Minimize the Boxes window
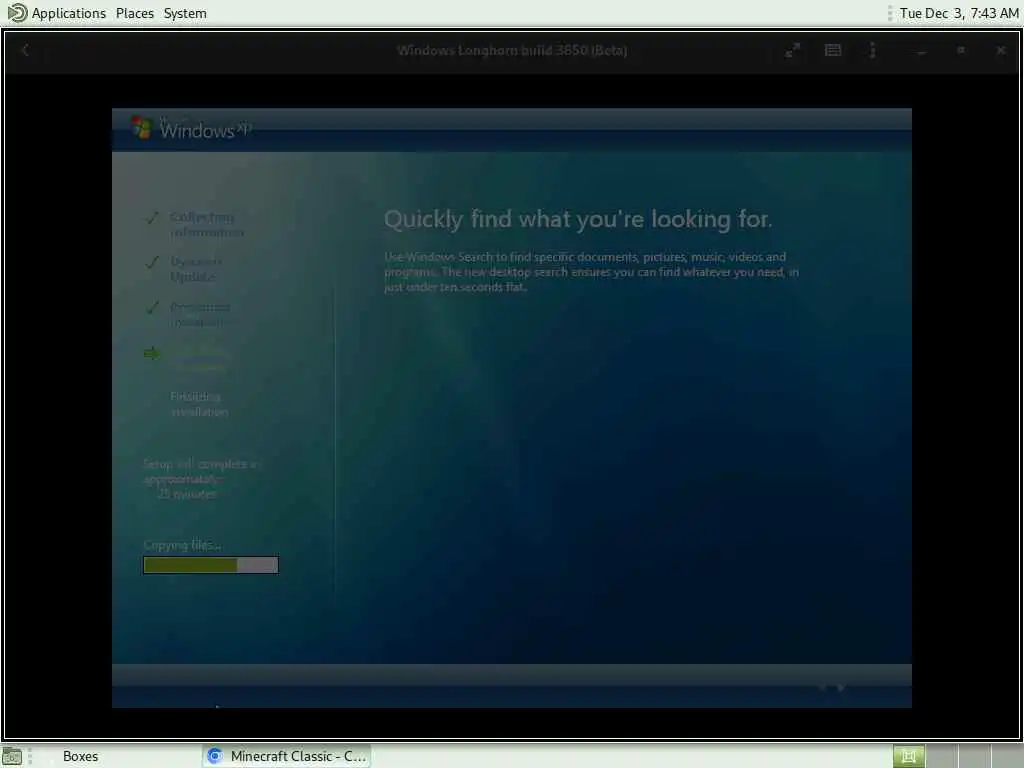The image size is (1024, 768). (x=921, y=50)
